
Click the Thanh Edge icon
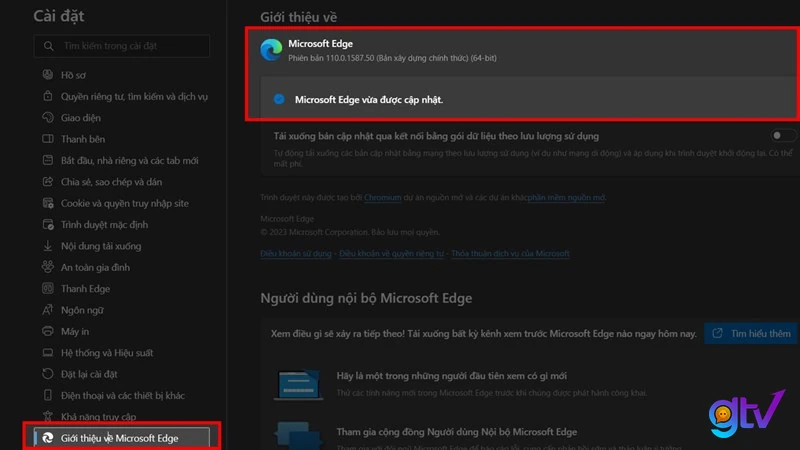[47, 288]
